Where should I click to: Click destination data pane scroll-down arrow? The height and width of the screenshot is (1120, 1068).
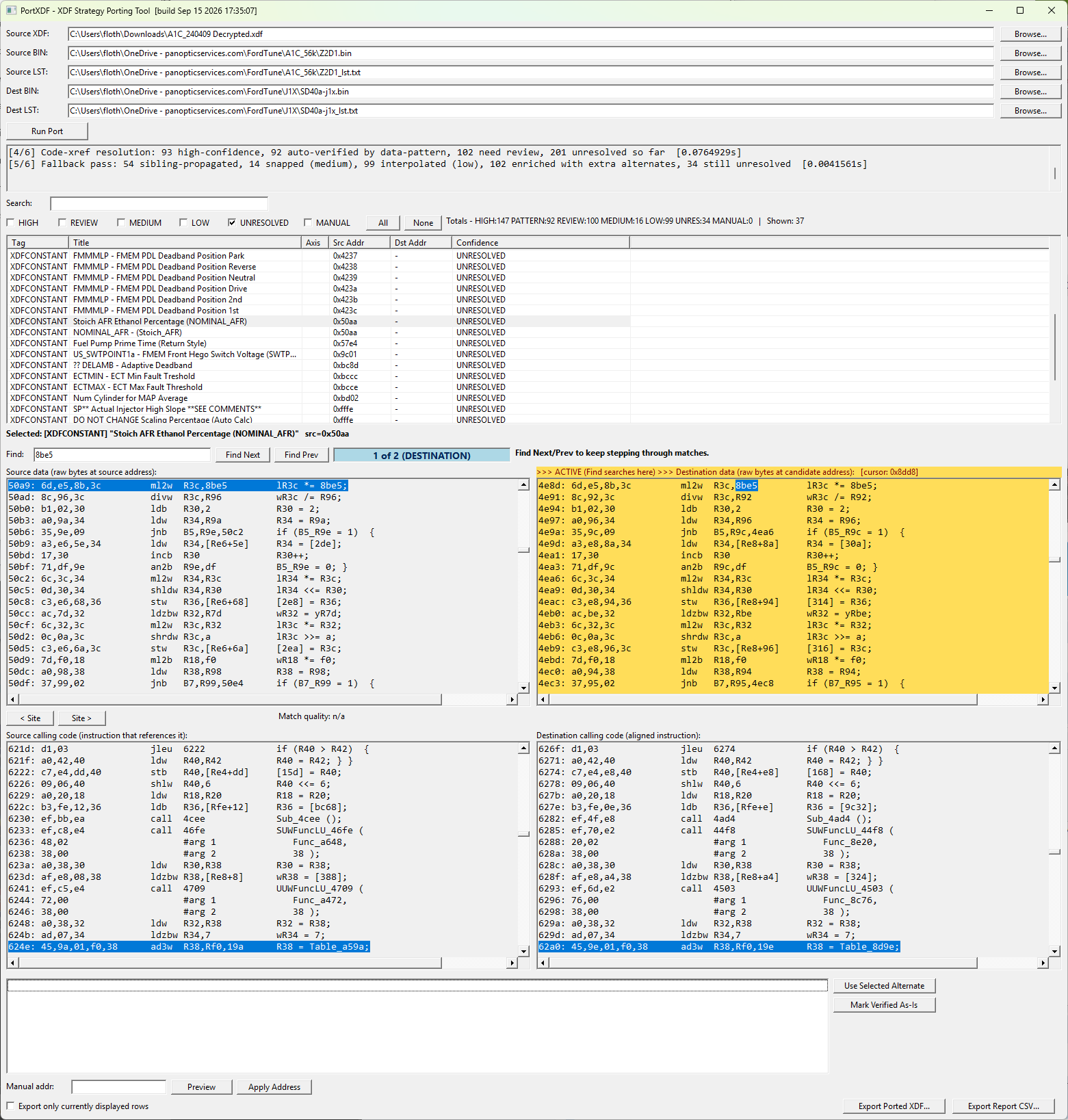pyautogui.click(x=1054, y=688)
